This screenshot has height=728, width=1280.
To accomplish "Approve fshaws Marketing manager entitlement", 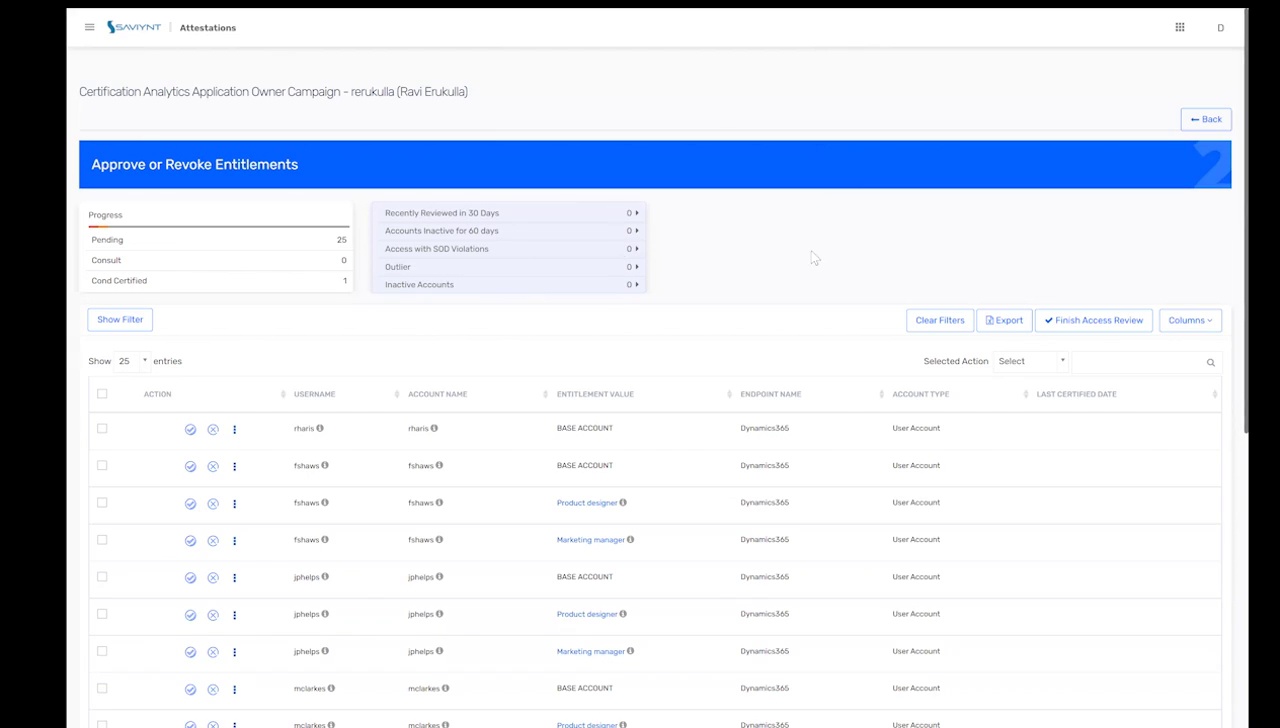I will point(190,540).
